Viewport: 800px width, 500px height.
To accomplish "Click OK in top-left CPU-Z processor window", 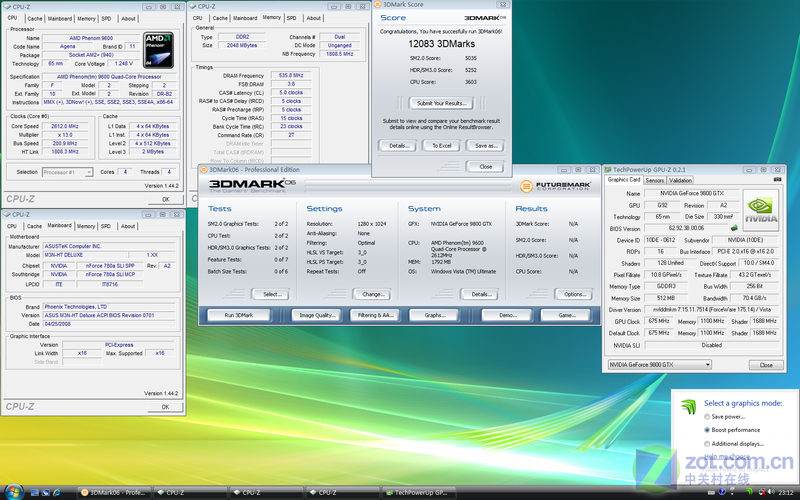I will pyautogui.click(x=165, y=199).
